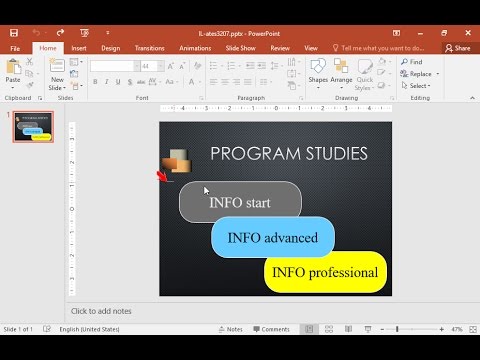Click the Copy icon
This screenshot has height=360, width=480.
29,73
